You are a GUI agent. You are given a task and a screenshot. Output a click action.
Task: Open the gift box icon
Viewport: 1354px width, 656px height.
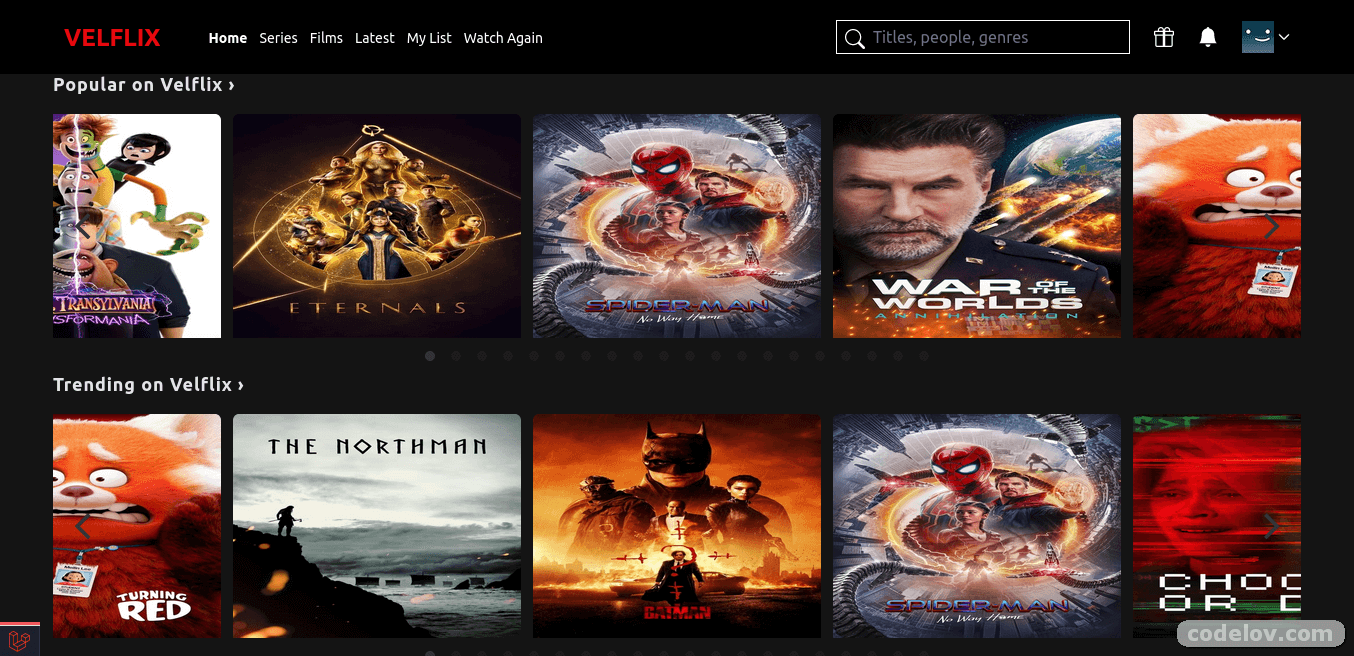point(1163,37)
